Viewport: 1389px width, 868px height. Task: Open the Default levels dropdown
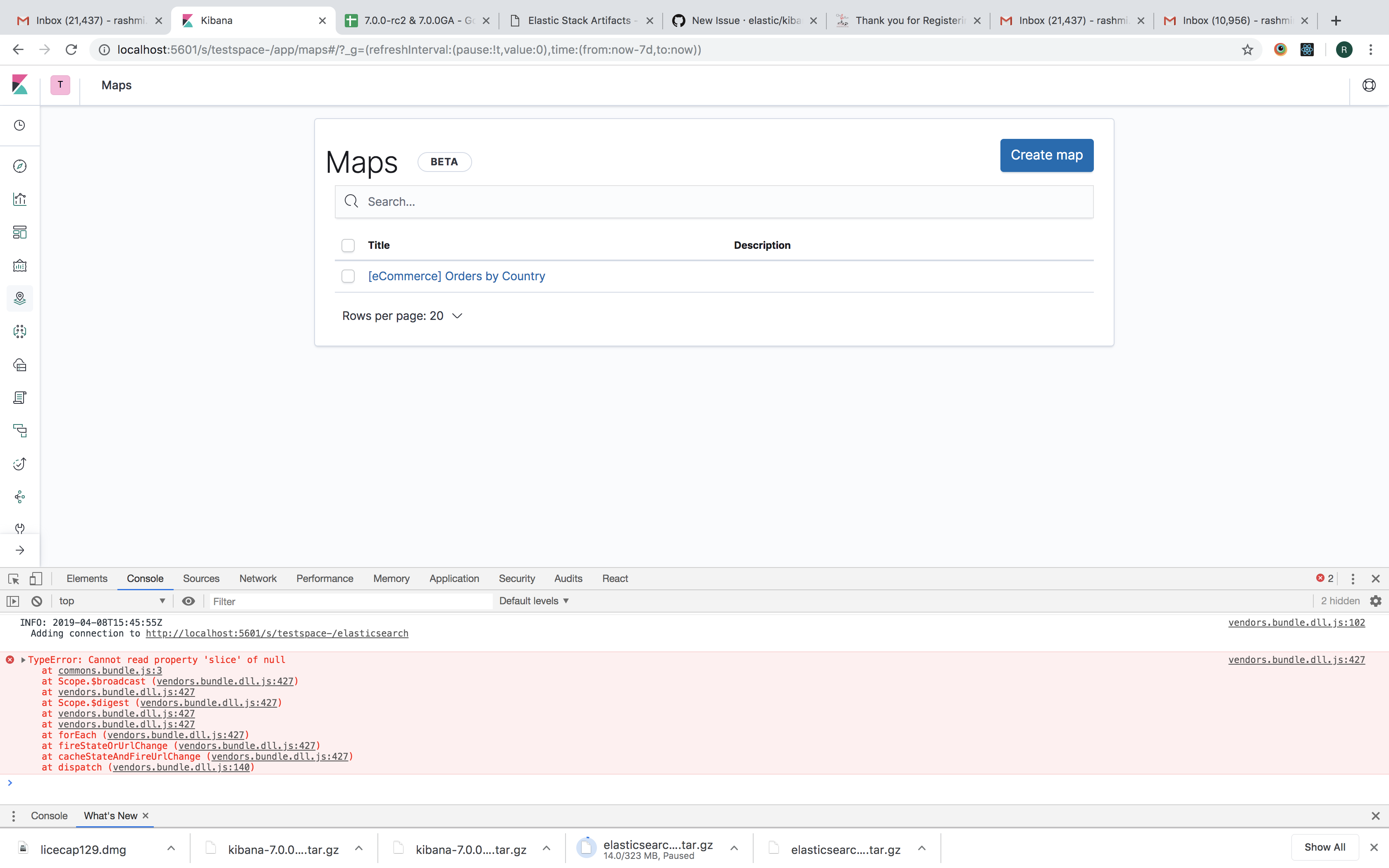pos(533,601)
